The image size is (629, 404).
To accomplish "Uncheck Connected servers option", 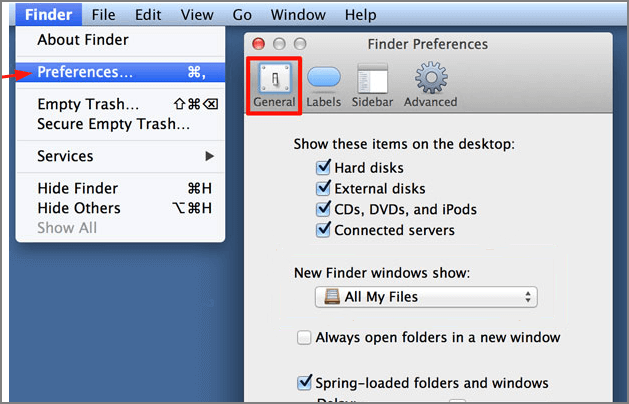I will click(x=323, y=231).
